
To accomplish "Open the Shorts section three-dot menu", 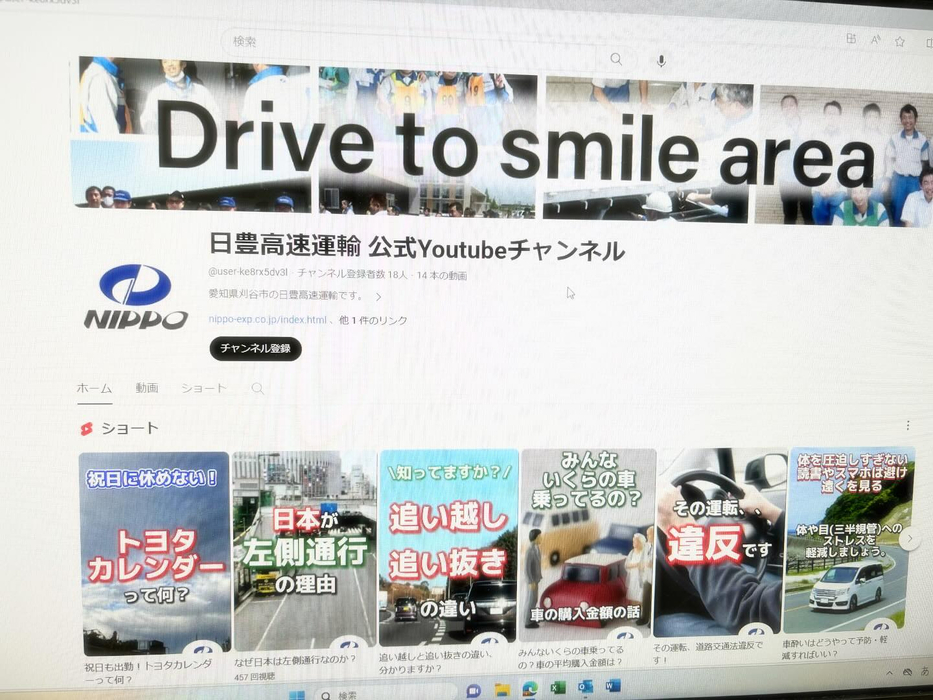I will [907, 425].
